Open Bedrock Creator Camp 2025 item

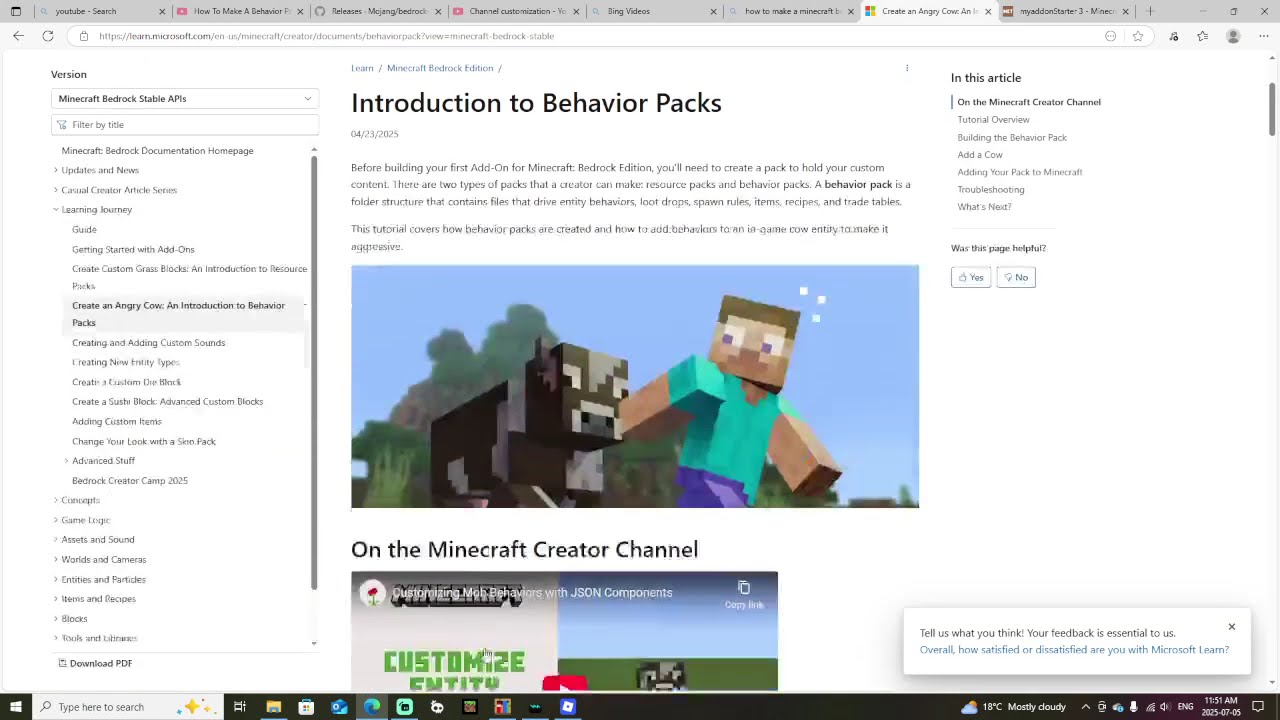[x=130, y=481]
